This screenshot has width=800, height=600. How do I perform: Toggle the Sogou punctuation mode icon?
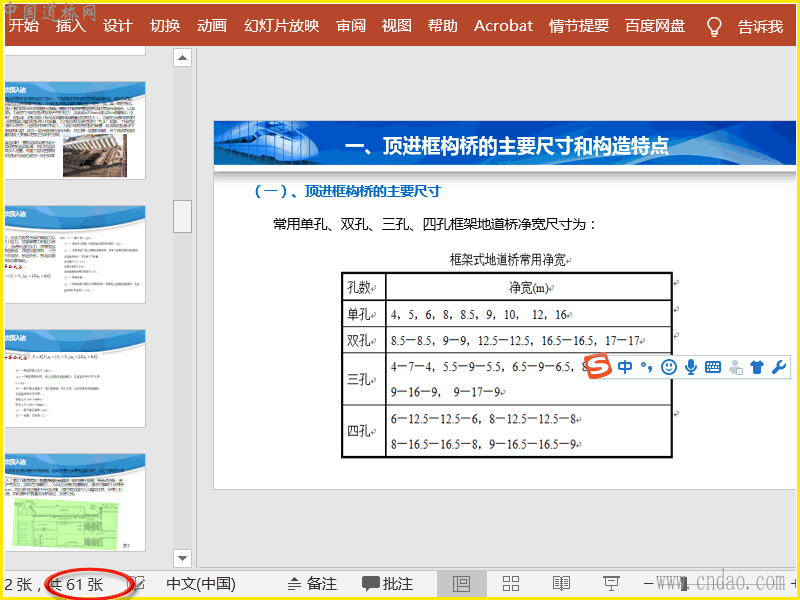(x=646, y=367)
